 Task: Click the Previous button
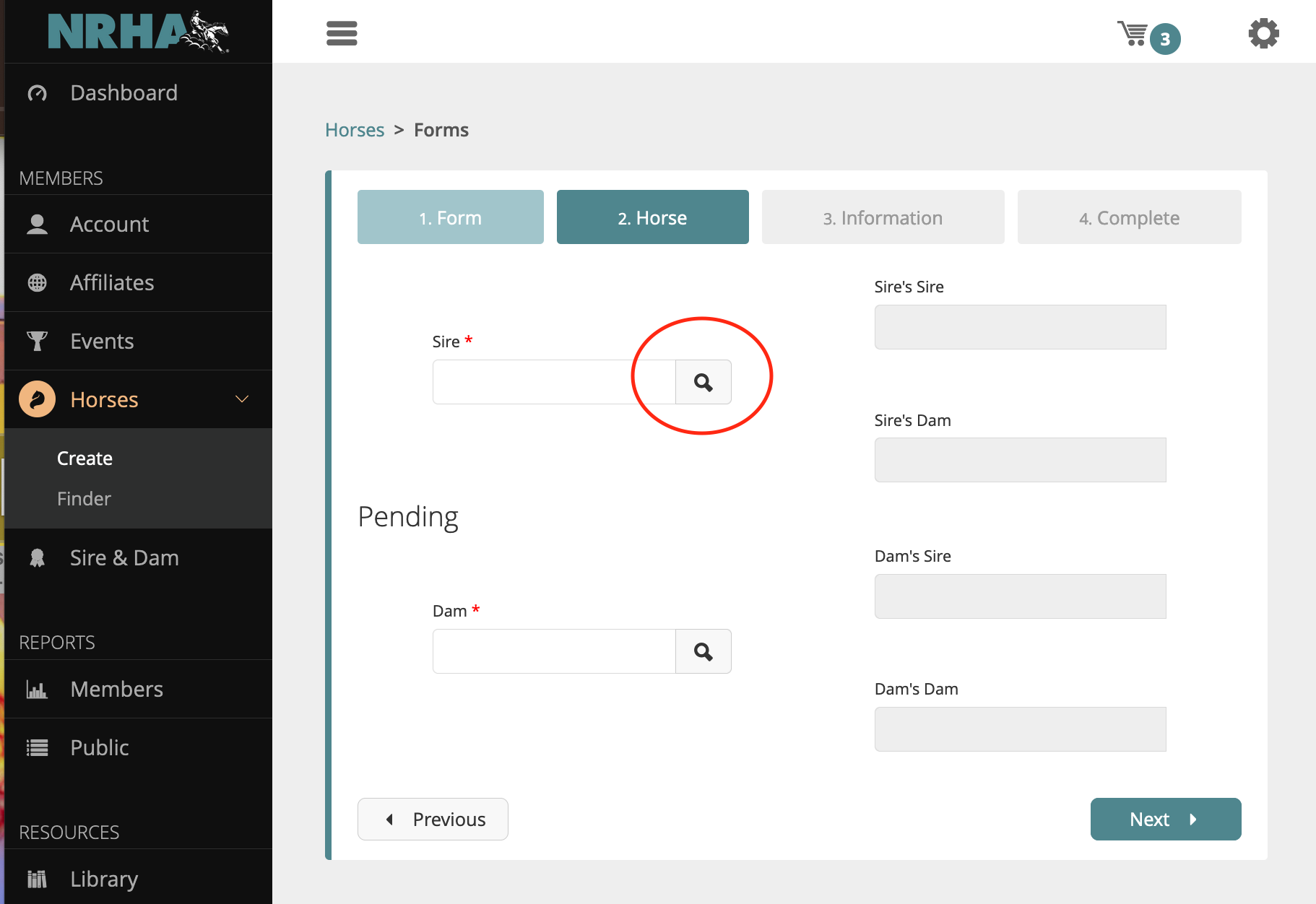(433, 819)
